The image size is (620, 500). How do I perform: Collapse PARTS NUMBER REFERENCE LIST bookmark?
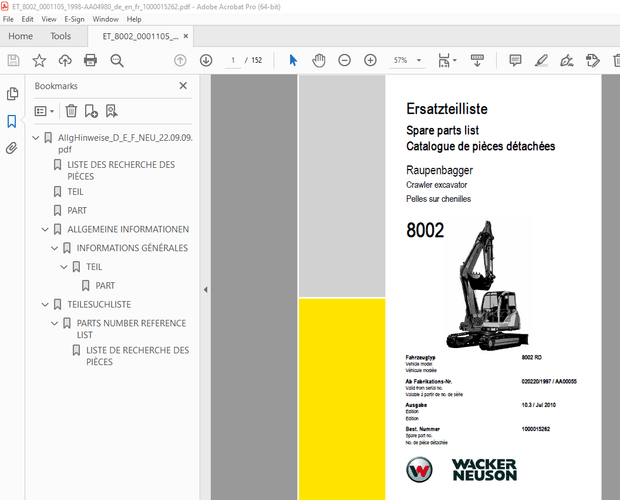coord(55,323)
